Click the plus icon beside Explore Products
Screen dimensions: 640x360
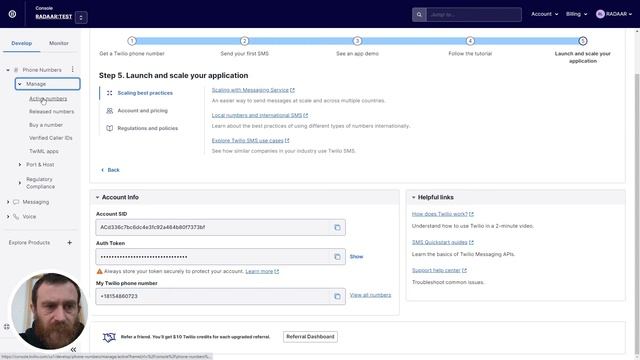(69, 242)
